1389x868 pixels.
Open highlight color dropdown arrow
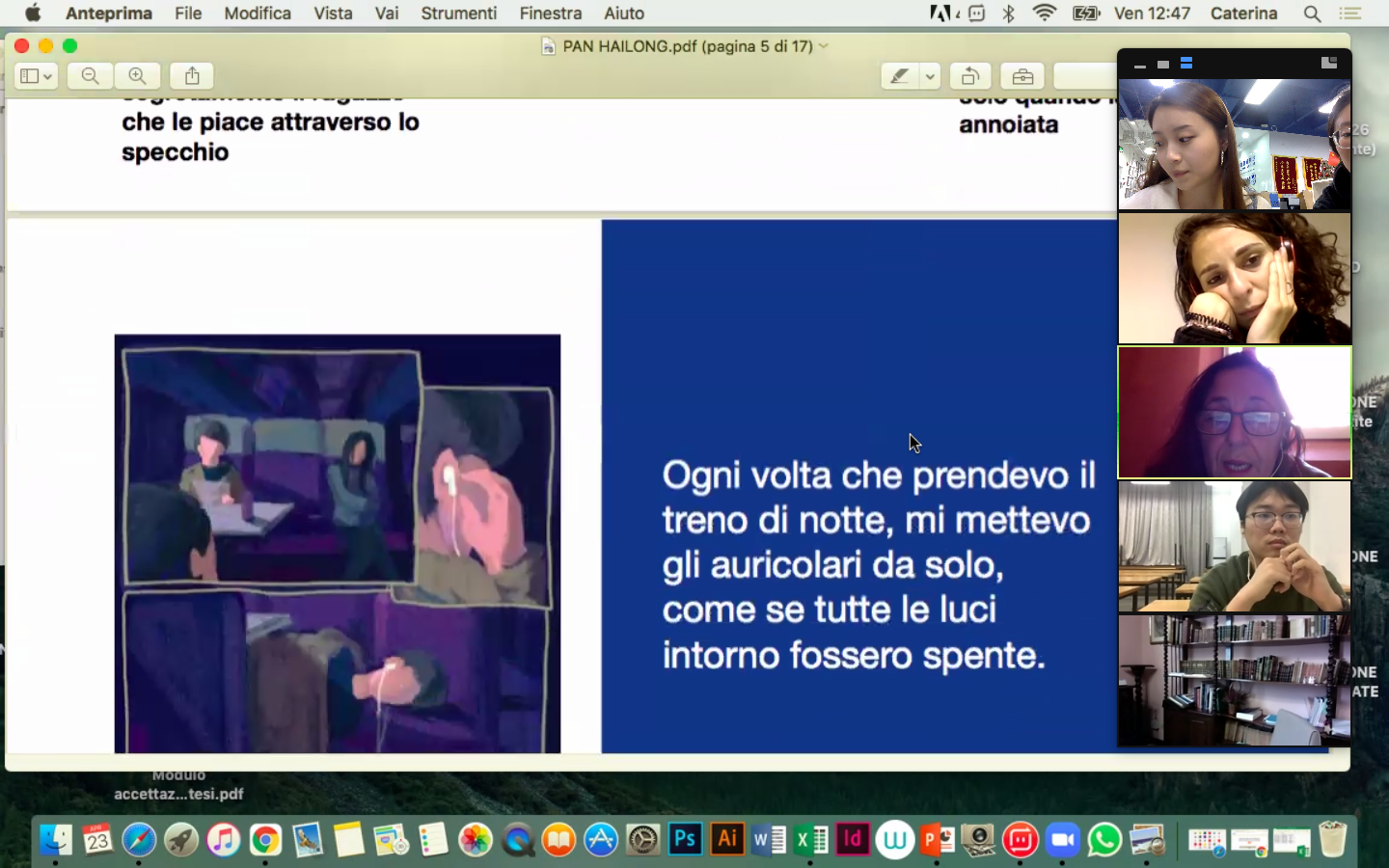930,76
